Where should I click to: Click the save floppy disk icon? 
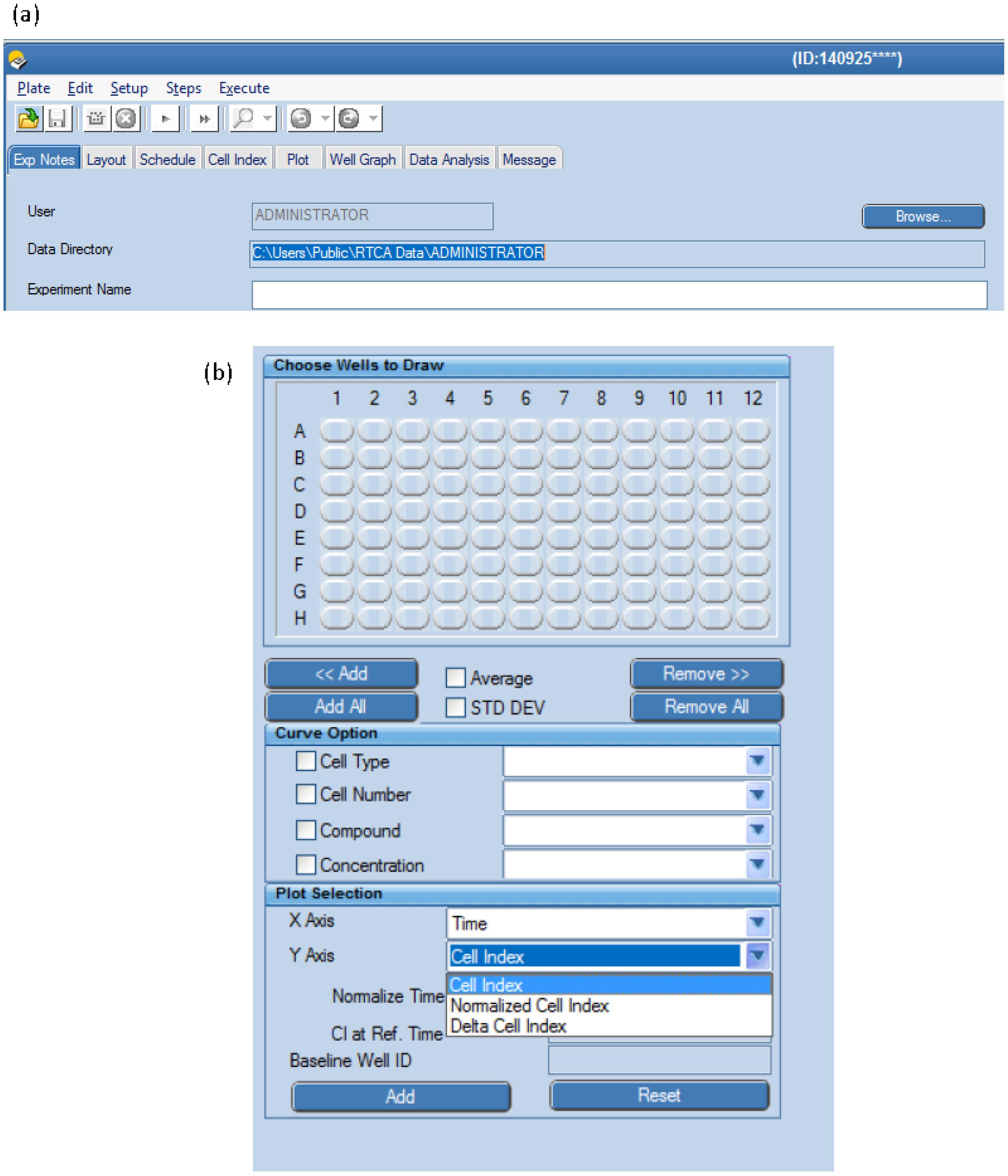click(57, 119)
